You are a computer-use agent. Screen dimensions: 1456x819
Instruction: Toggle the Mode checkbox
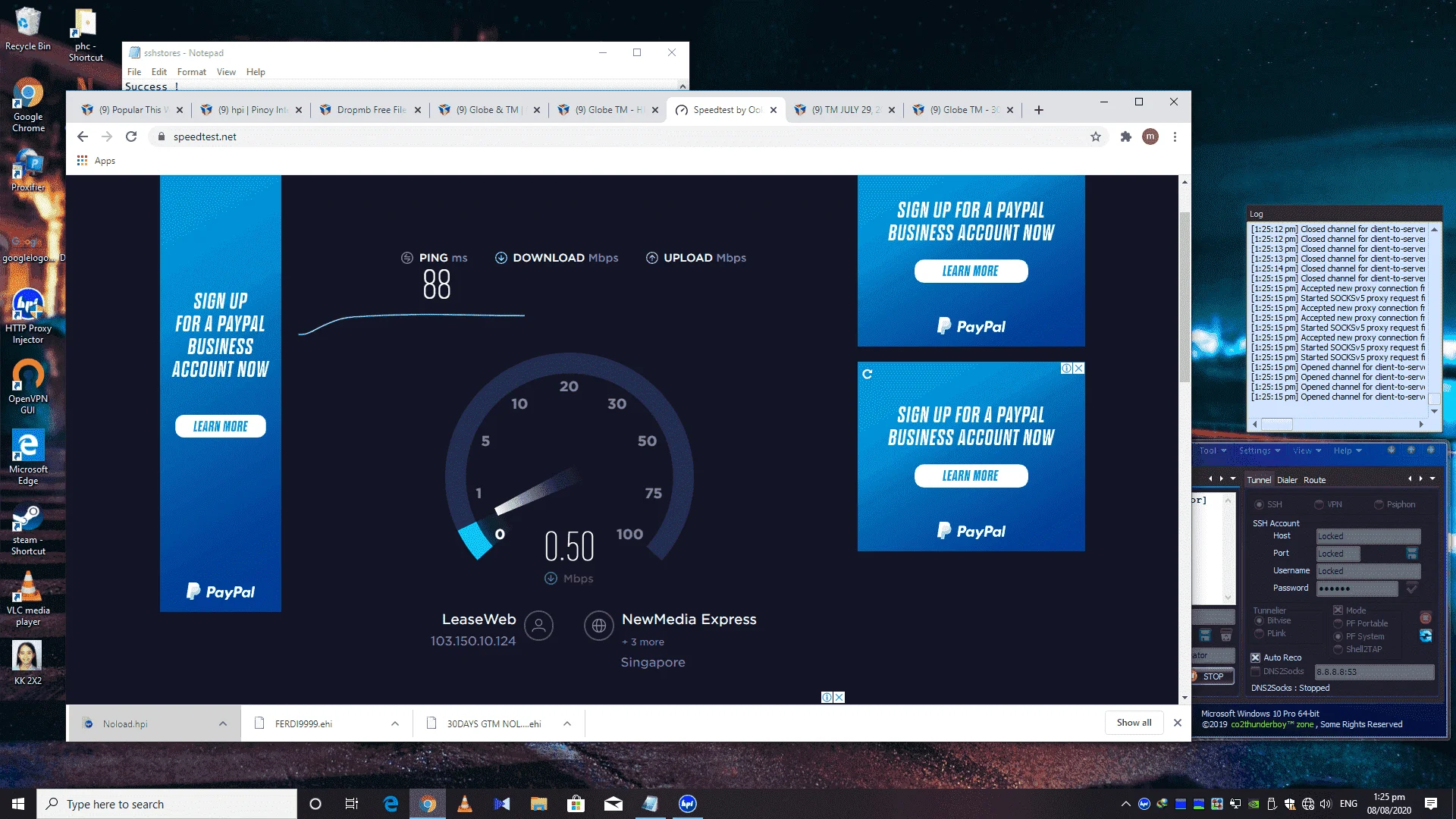[x=1338, y=610]
